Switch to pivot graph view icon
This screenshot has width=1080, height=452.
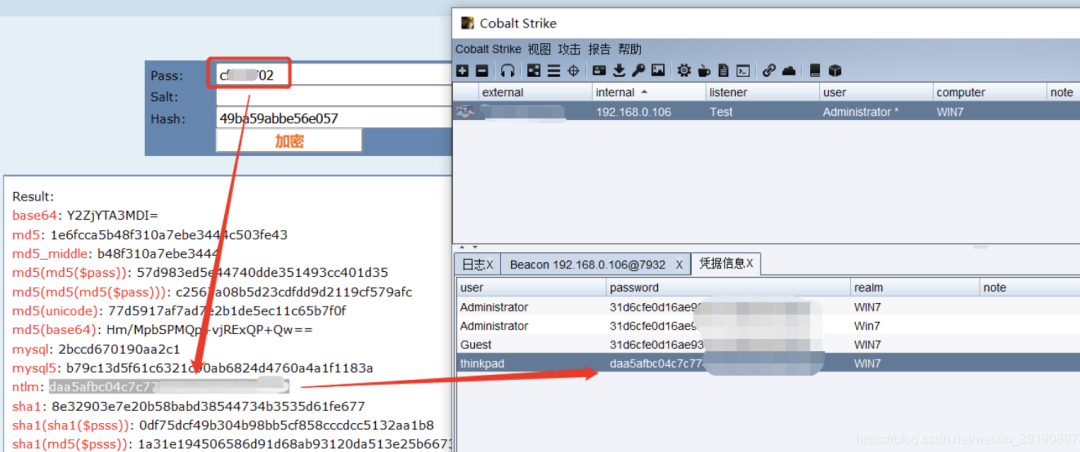pyautogui.click(x=534, y=70)
